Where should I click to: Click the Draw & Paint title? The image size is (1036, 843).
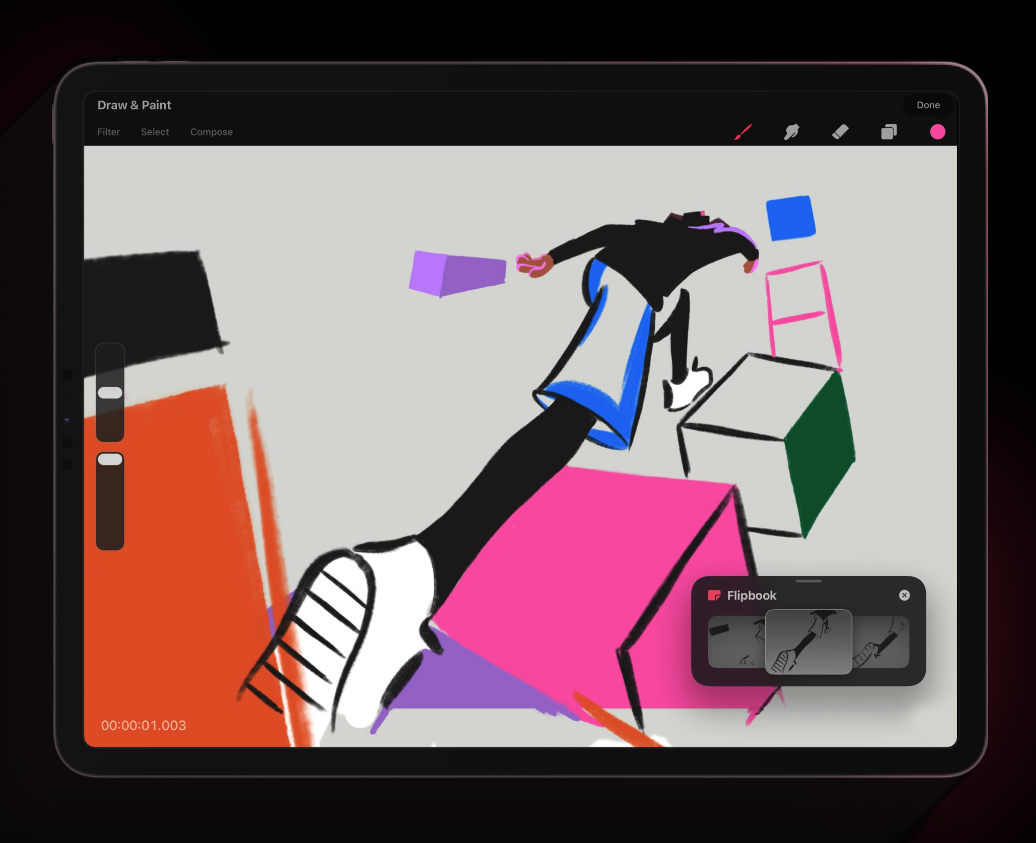coord(134,105)
